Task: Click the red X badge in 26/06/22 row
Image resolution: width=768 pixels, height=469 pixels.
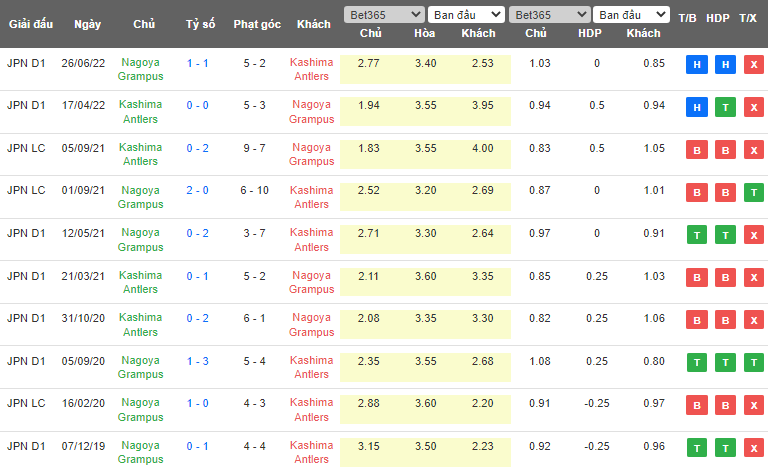Action: pyautogui.click(x=754, y=64)
